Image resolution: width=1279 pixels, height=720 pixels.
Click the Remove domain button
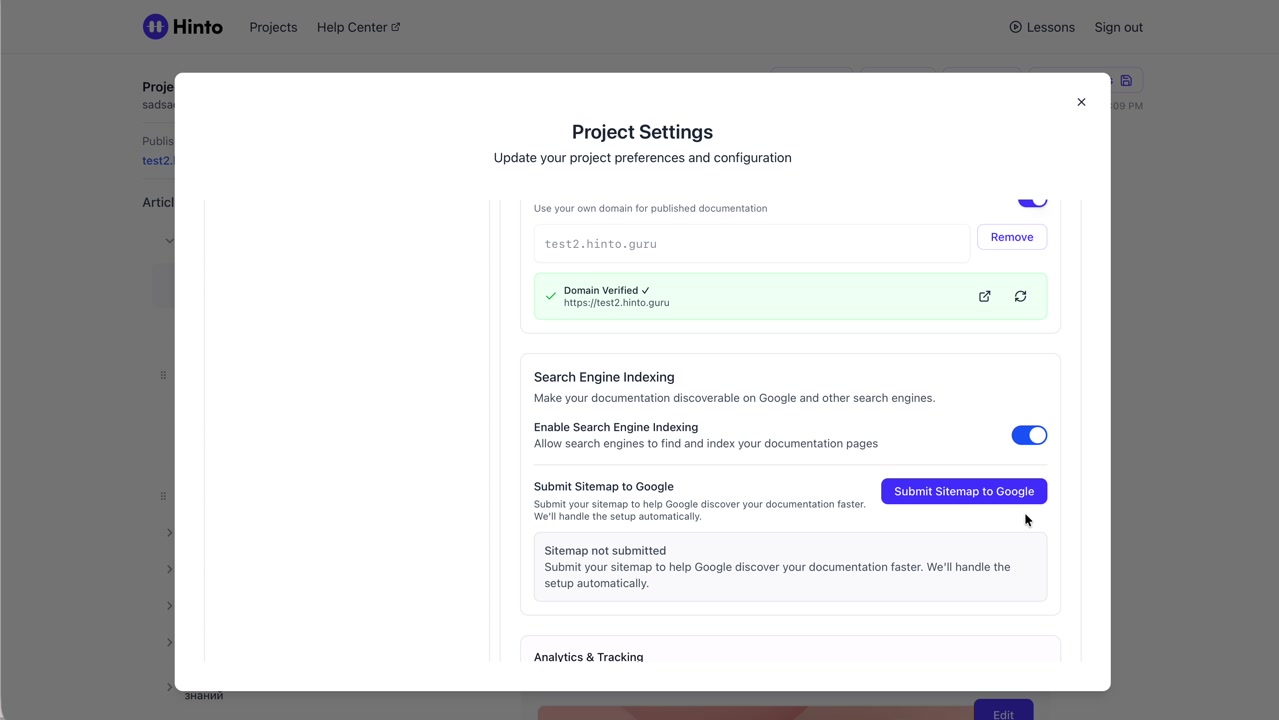tap(1011, 237)
